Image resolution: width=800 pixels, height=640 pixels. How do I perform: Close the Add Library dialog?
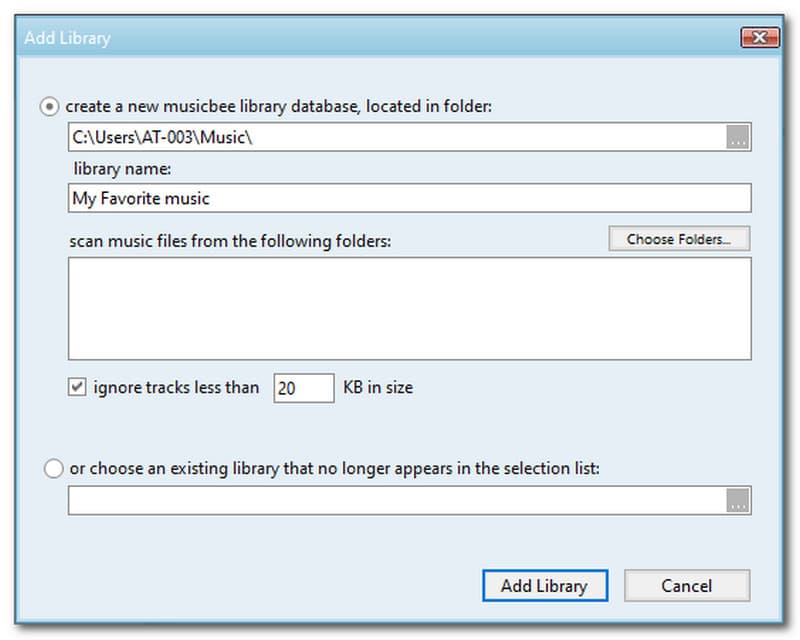pyautogui.click(x=760, y=37)
